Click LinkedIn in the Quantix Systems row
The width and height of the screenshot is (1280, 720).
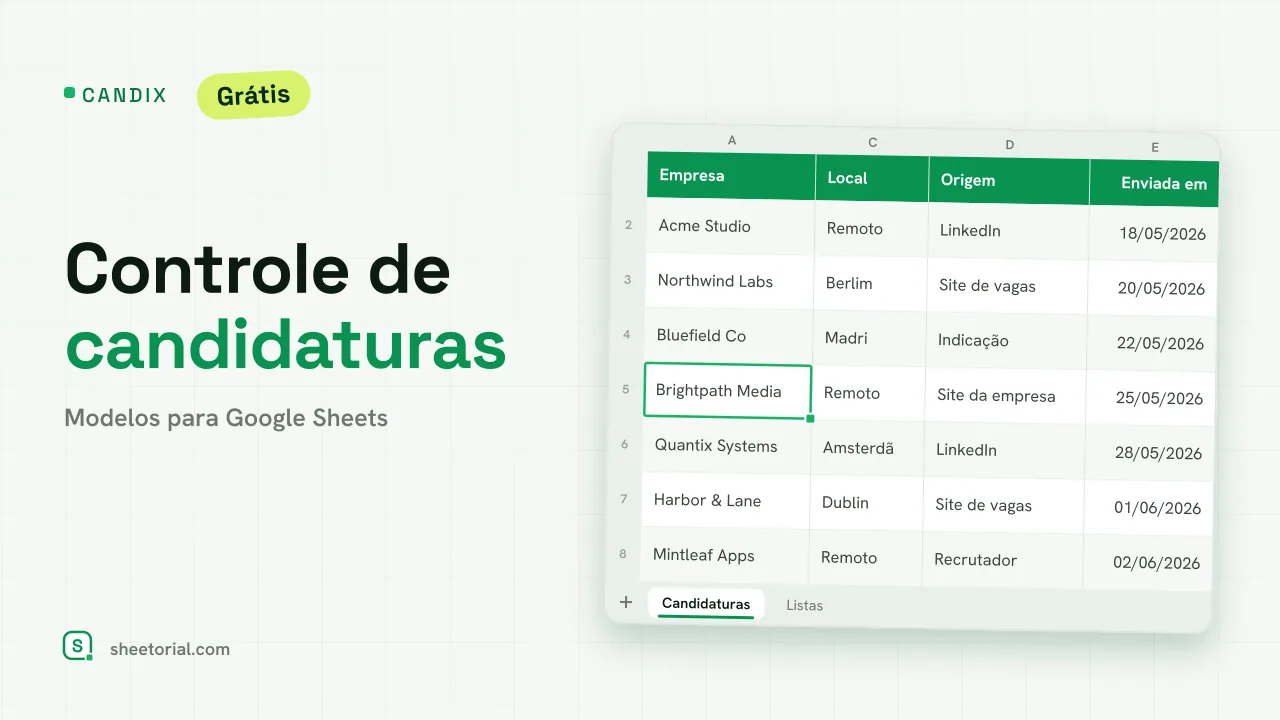click(1004, 451)
